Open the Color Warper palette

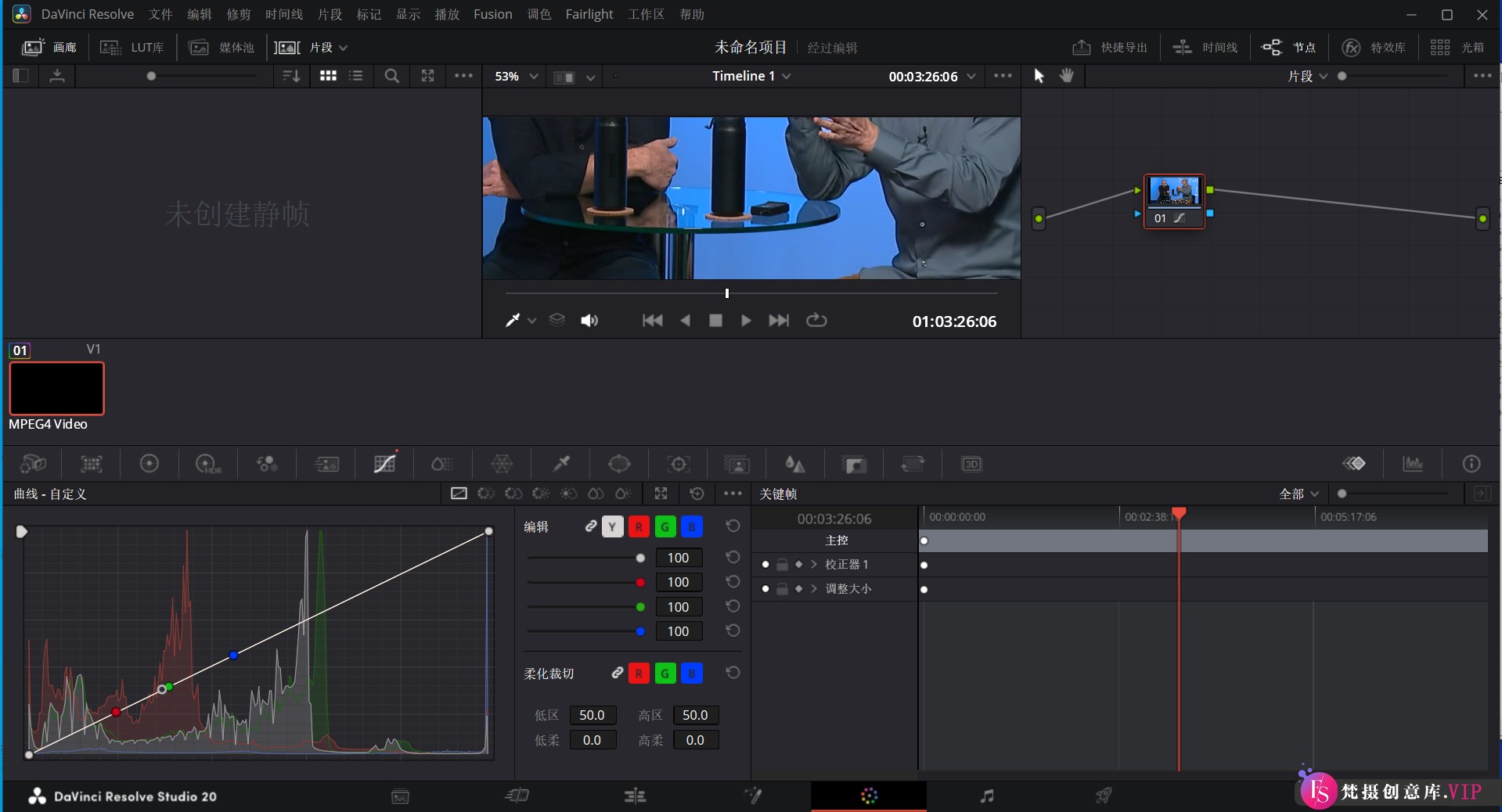point(502,464)
